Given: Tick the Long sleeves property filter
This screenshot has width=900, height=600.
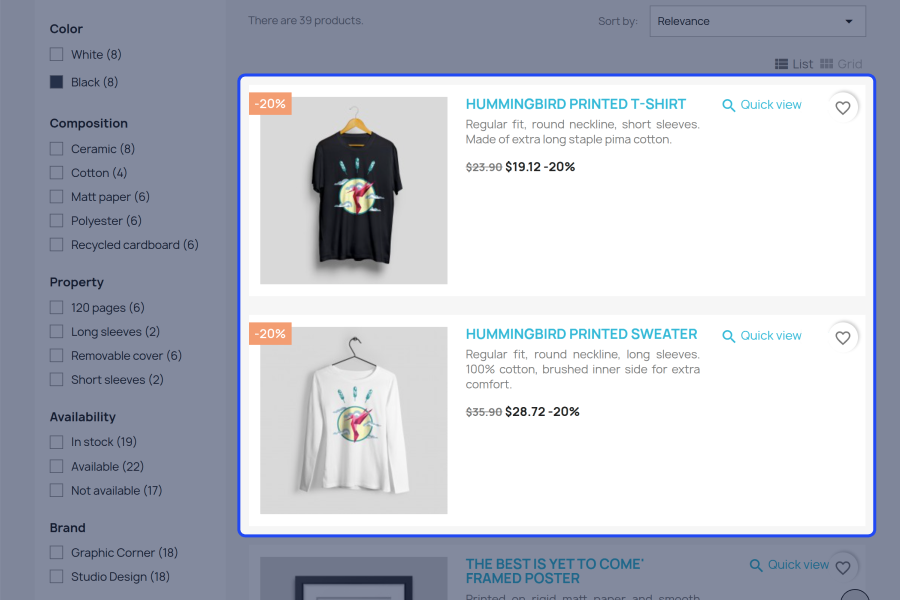Looking at the screenshot, I should pyautogui.click(x=56, y=332).
